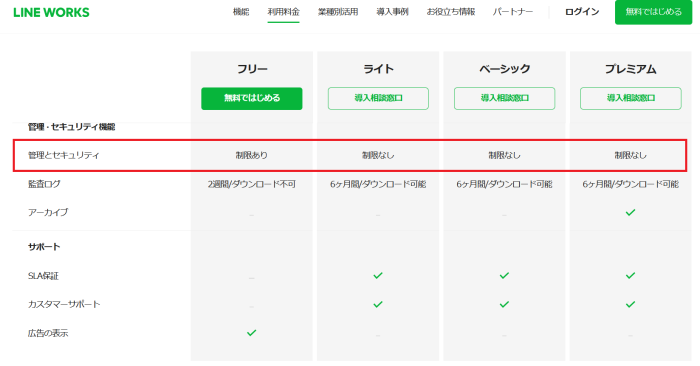Select the 利用料金 nav item
The width and height of the screenshot is (700, 366).
[283, 12]
